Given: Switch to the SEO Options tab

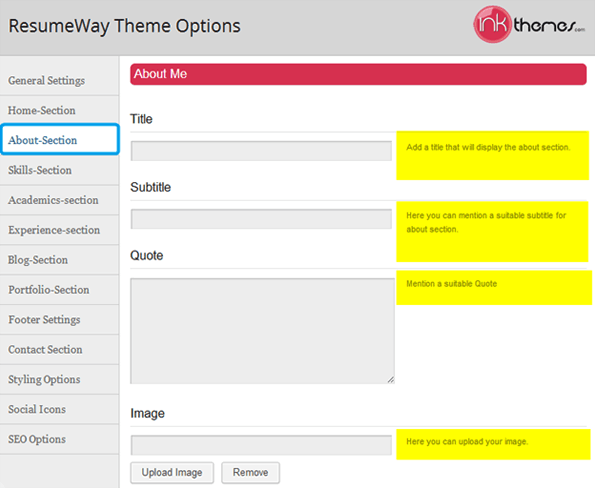Looking at the screenshot, I should [x=60, y=439].
